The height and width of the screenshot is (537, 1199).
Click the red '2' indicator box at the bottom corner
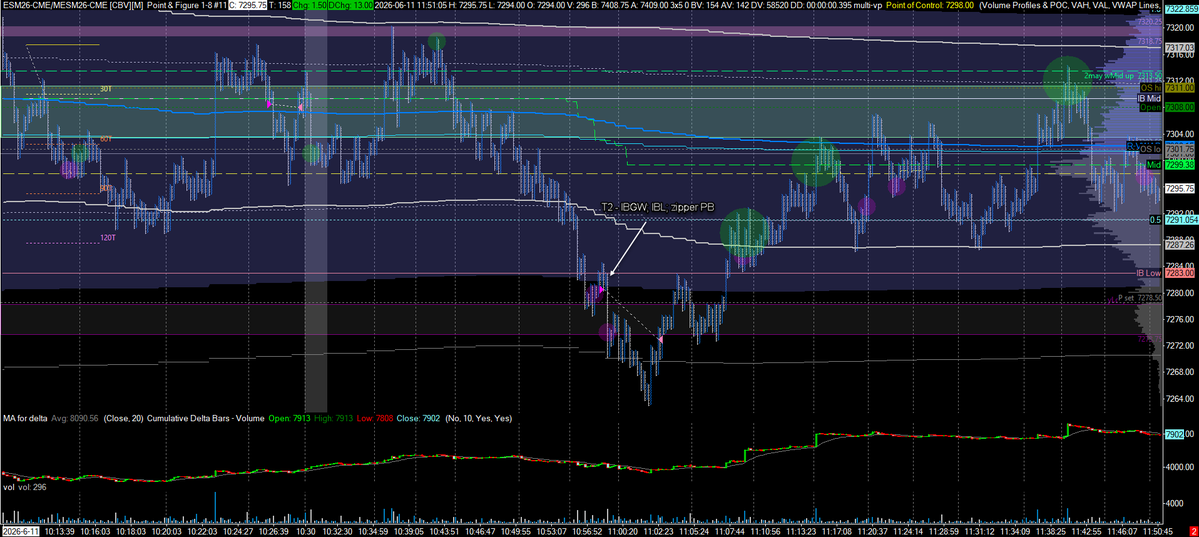[x=1194, y=530]
